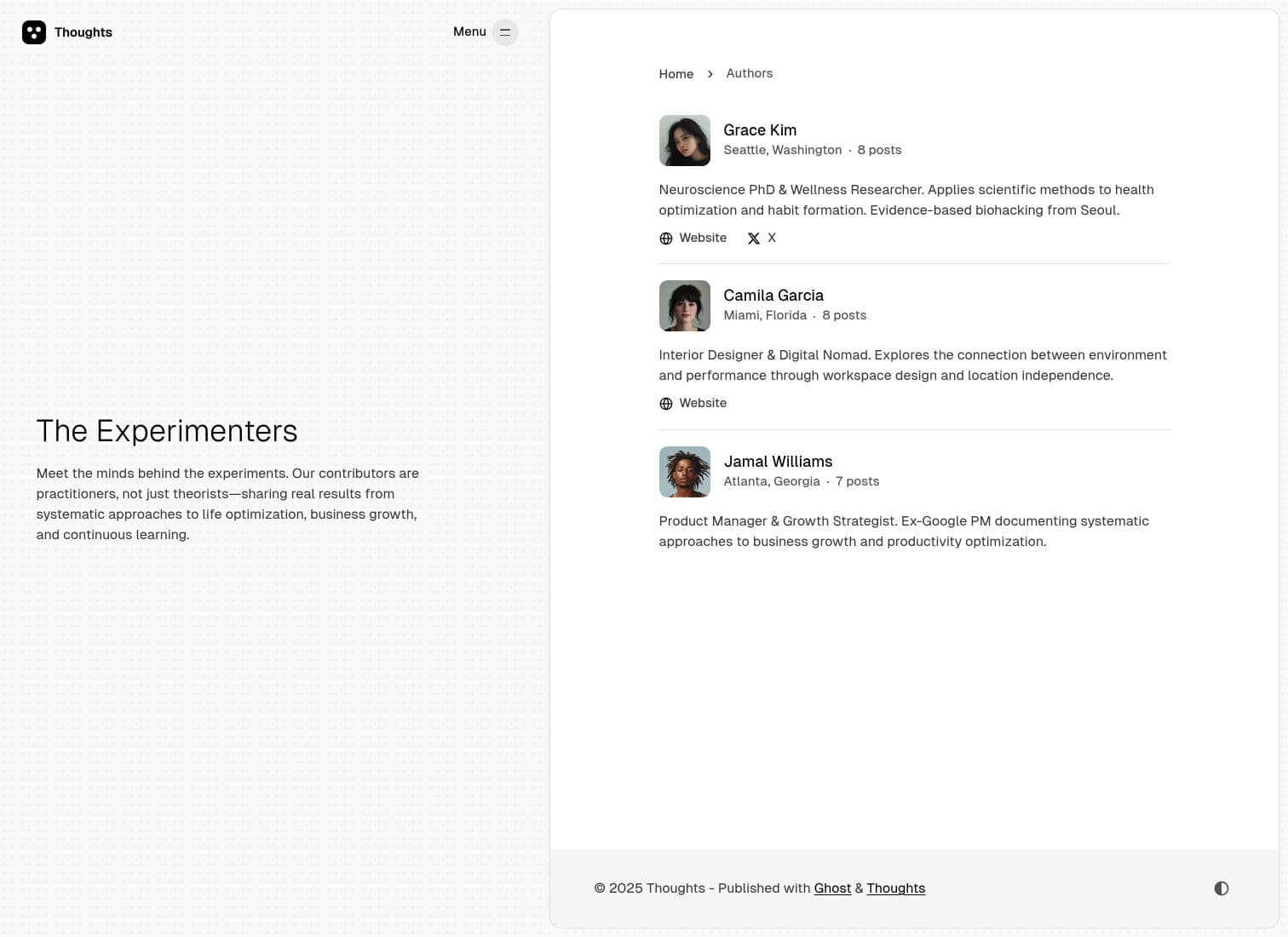Open the Menu toggle button

(504, 32)
